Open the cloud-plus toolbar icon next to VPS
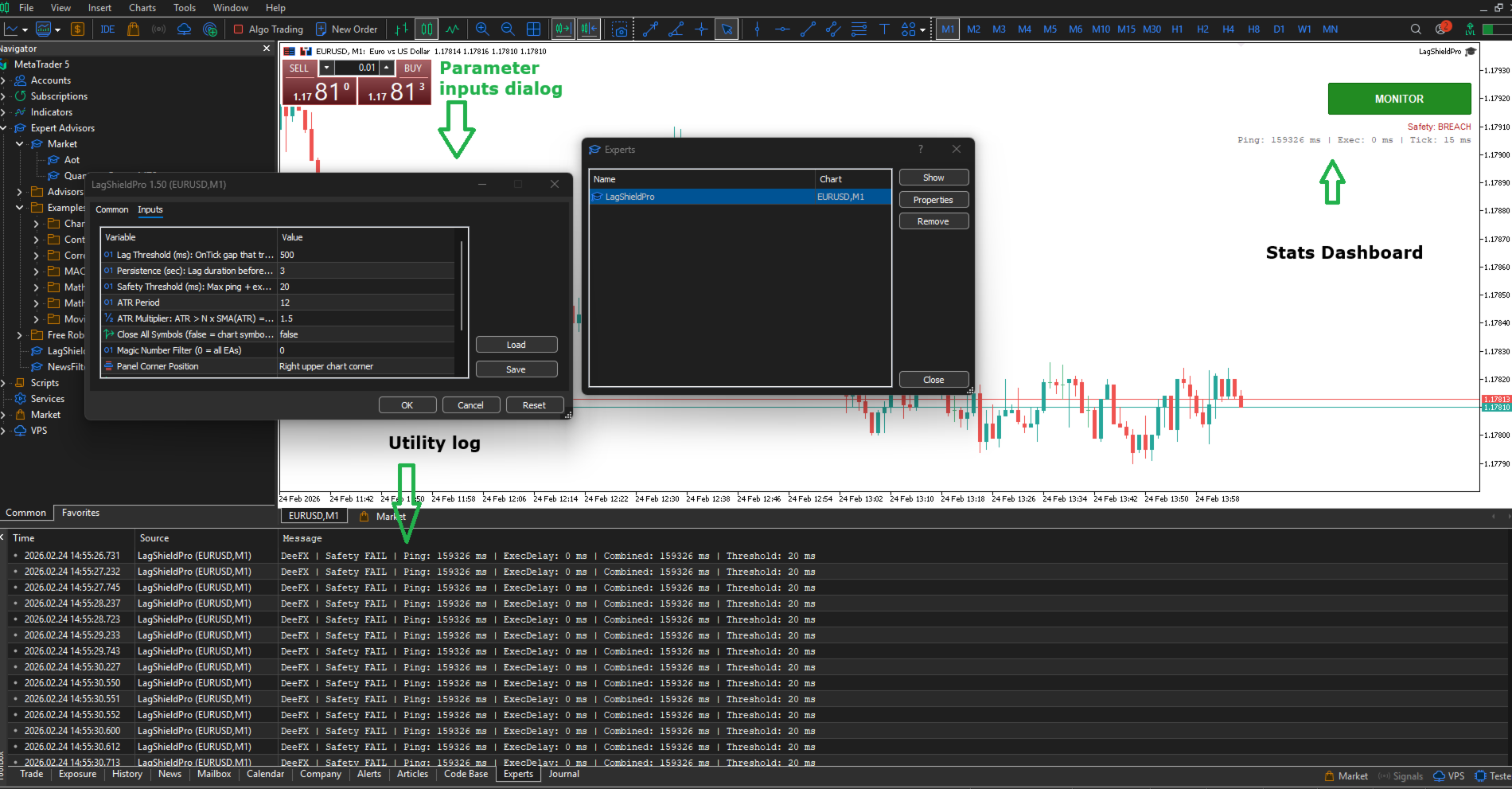This screenshot has height=789, width=1512. 210,29
